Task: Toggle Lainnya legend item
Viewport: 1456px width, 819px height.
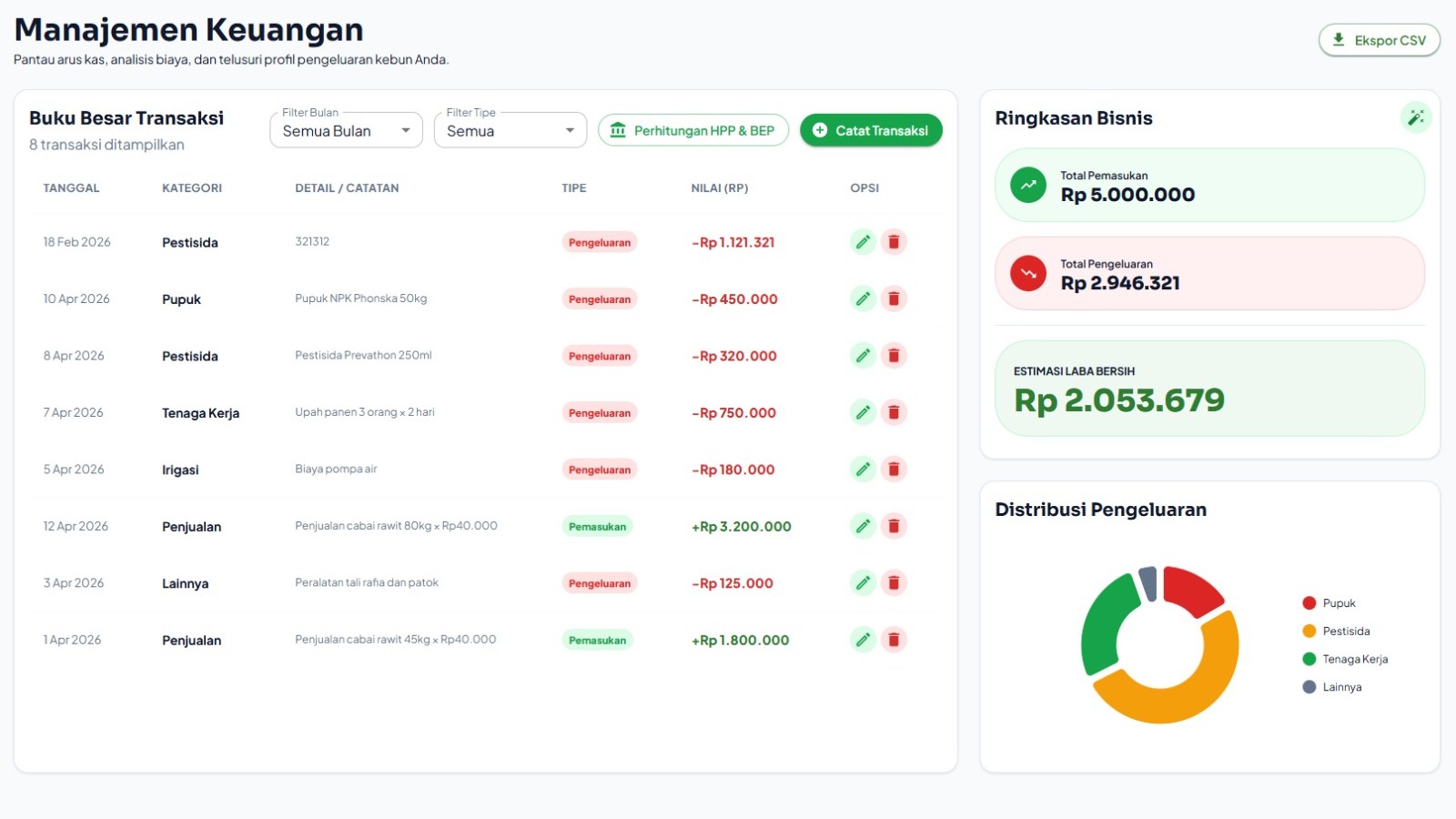Action: (1332, 687)
